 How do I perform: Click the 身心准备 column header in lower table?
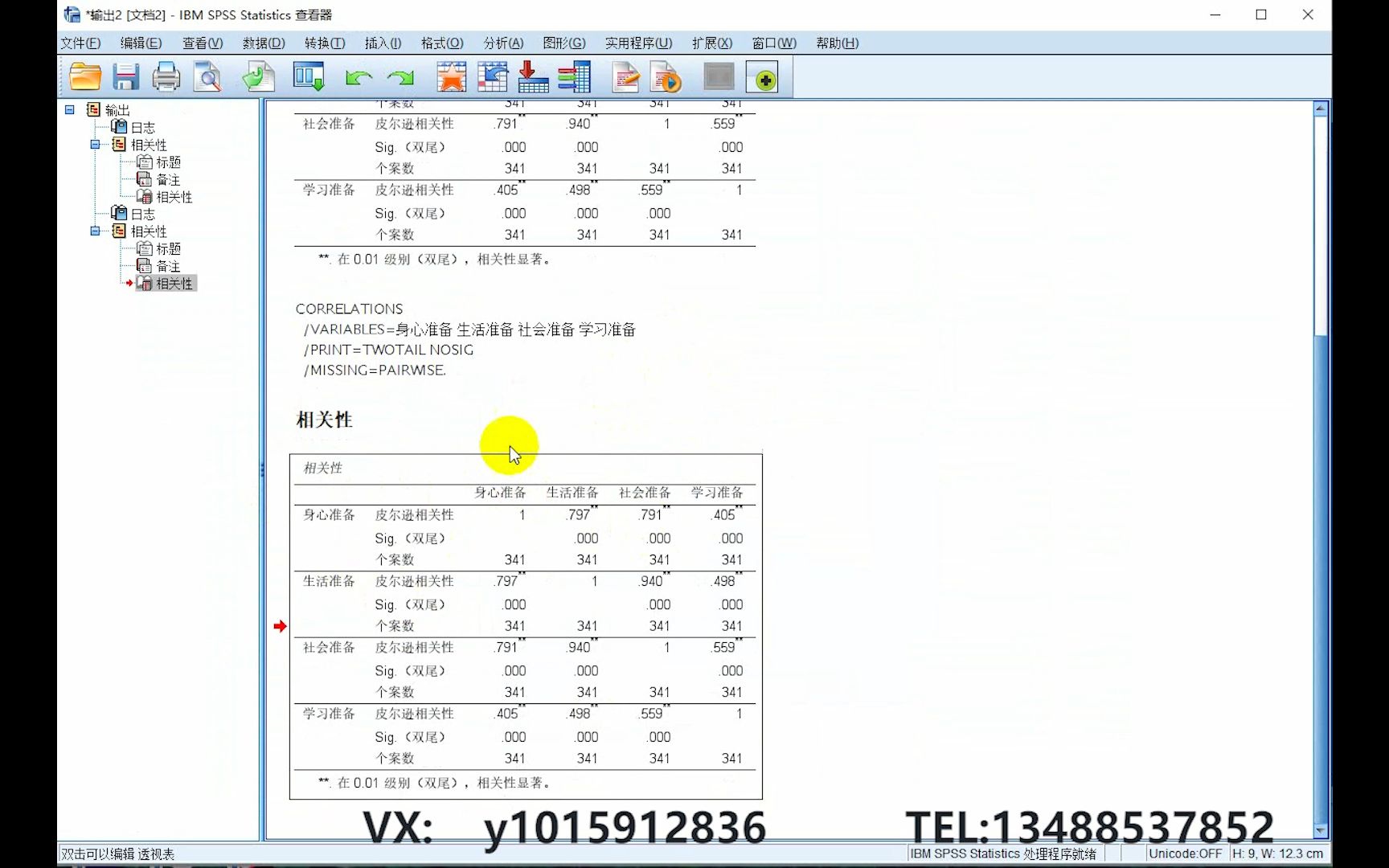coord(500,493)
